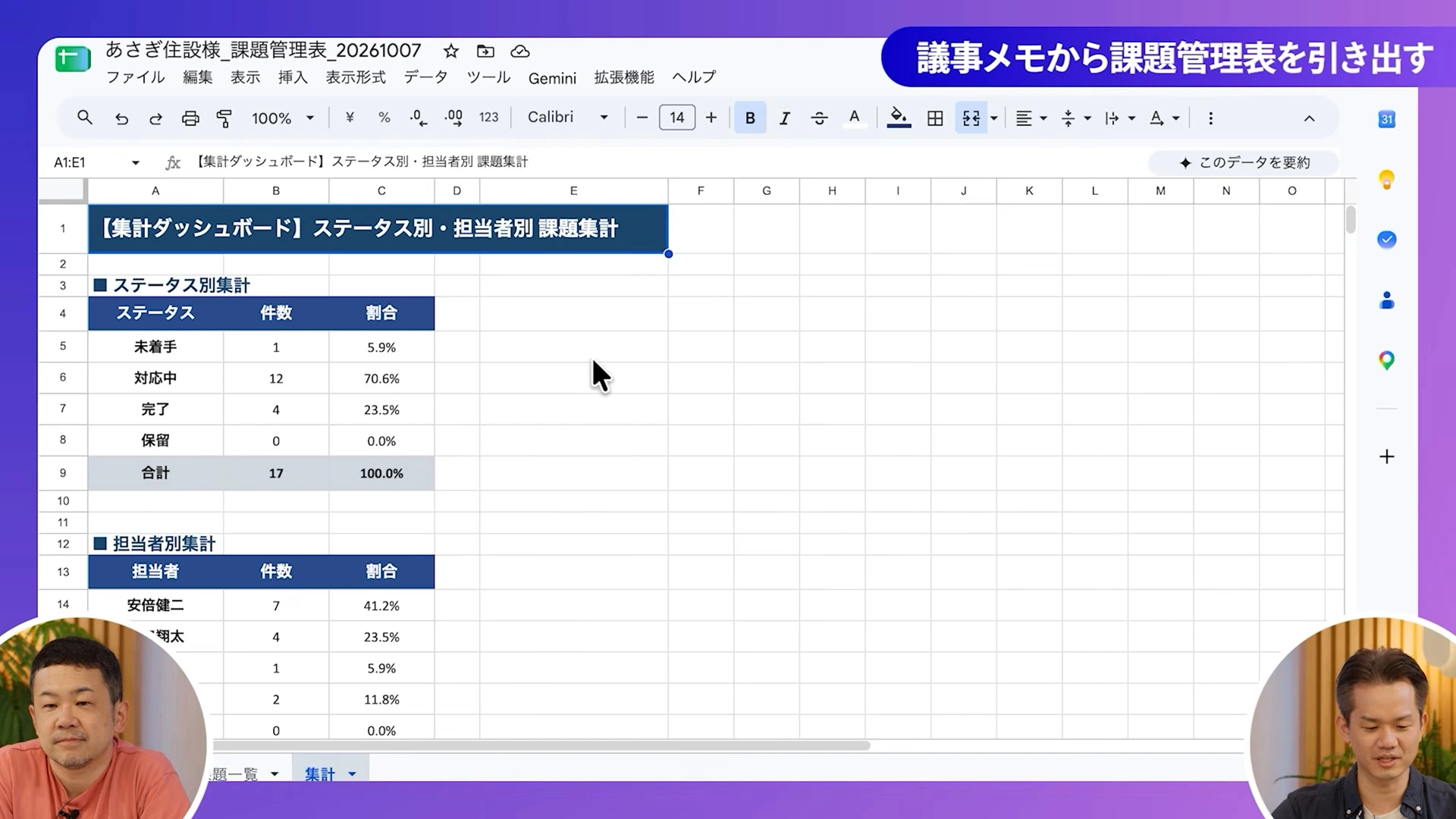Open the ファイル menu
Image resolution: width=1456 pixels, height=819 pixels.
(135, 77)
